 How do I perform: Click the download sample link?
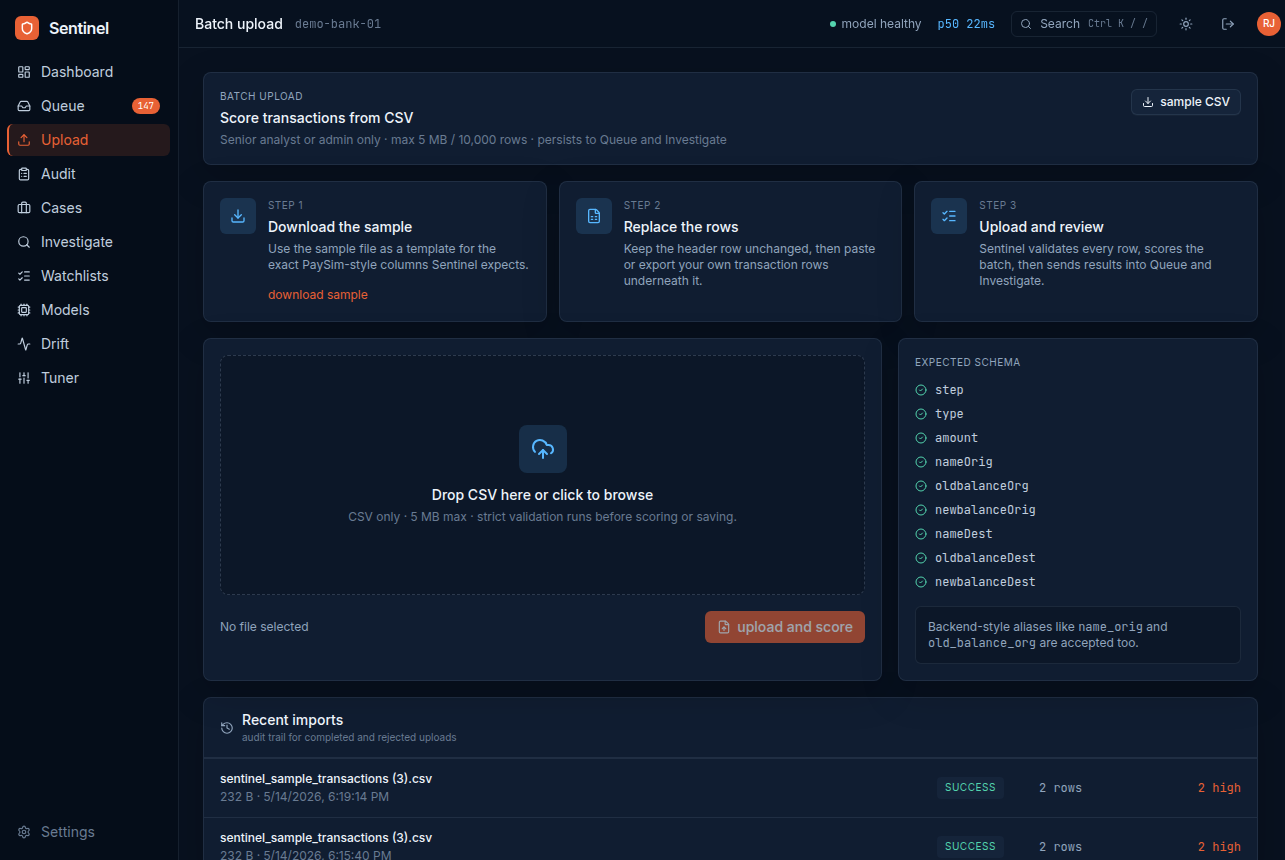318,295
